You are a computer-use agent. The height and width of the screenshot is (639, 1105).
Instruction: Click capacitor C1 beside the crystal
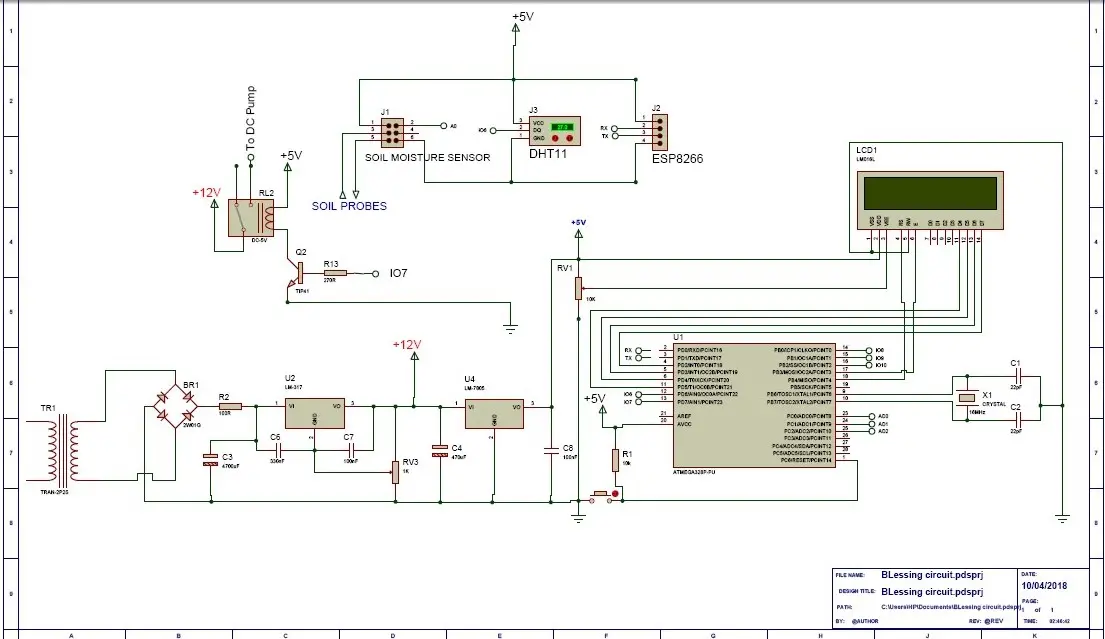pyautogui.click(x=1016, y=378)
